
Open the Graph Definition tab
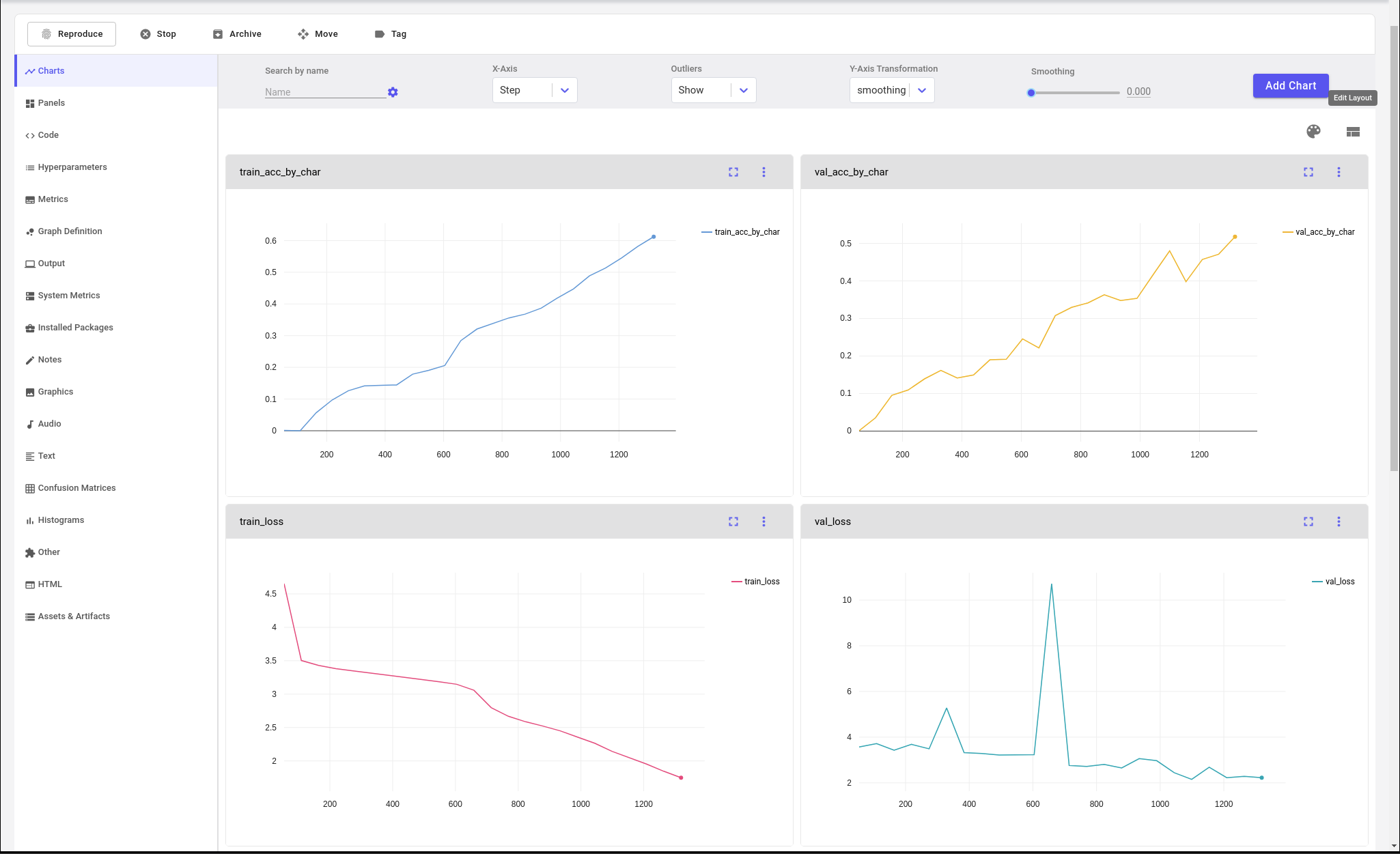(x=116, y=231)
